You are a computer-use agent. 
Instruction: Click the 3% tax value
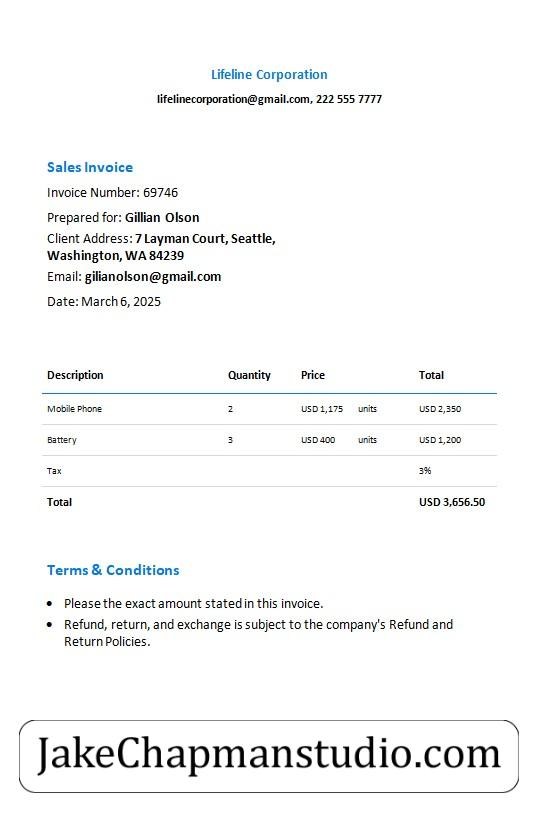425,471
